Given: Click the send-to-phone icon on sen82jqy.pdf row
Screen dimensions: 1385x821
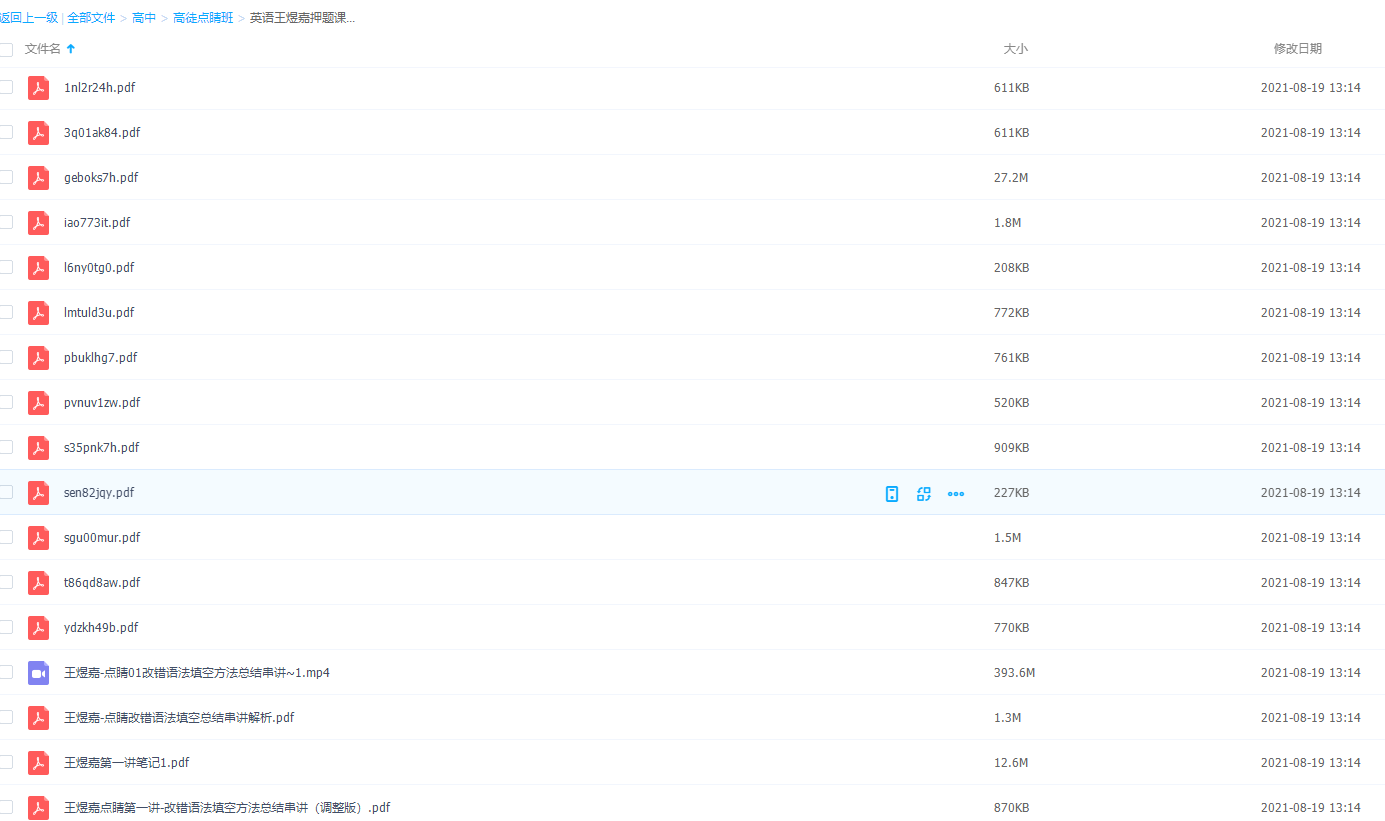Looking at the screenshot, I should pos(892,493).
